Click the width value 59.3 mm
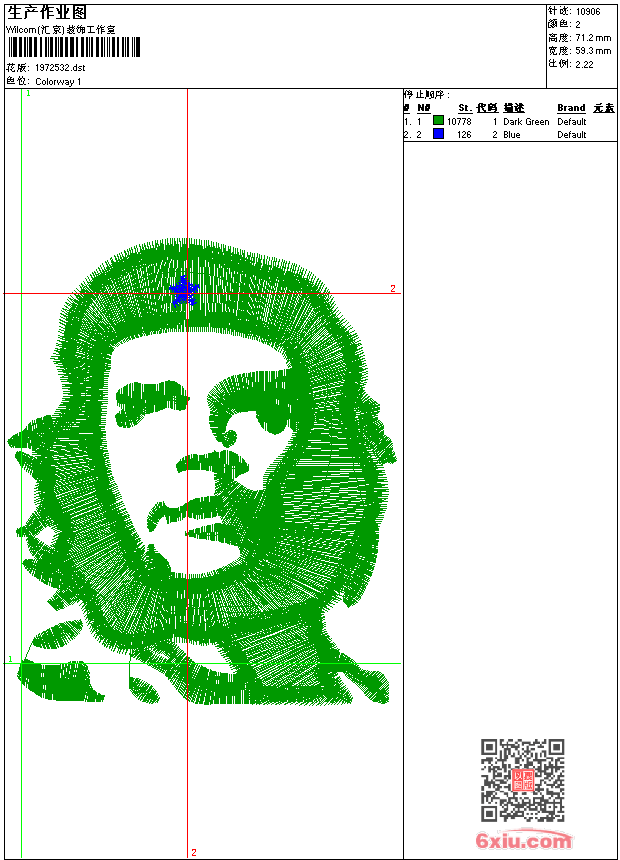This screenshot has height=860, width=620. click(593, 51)
